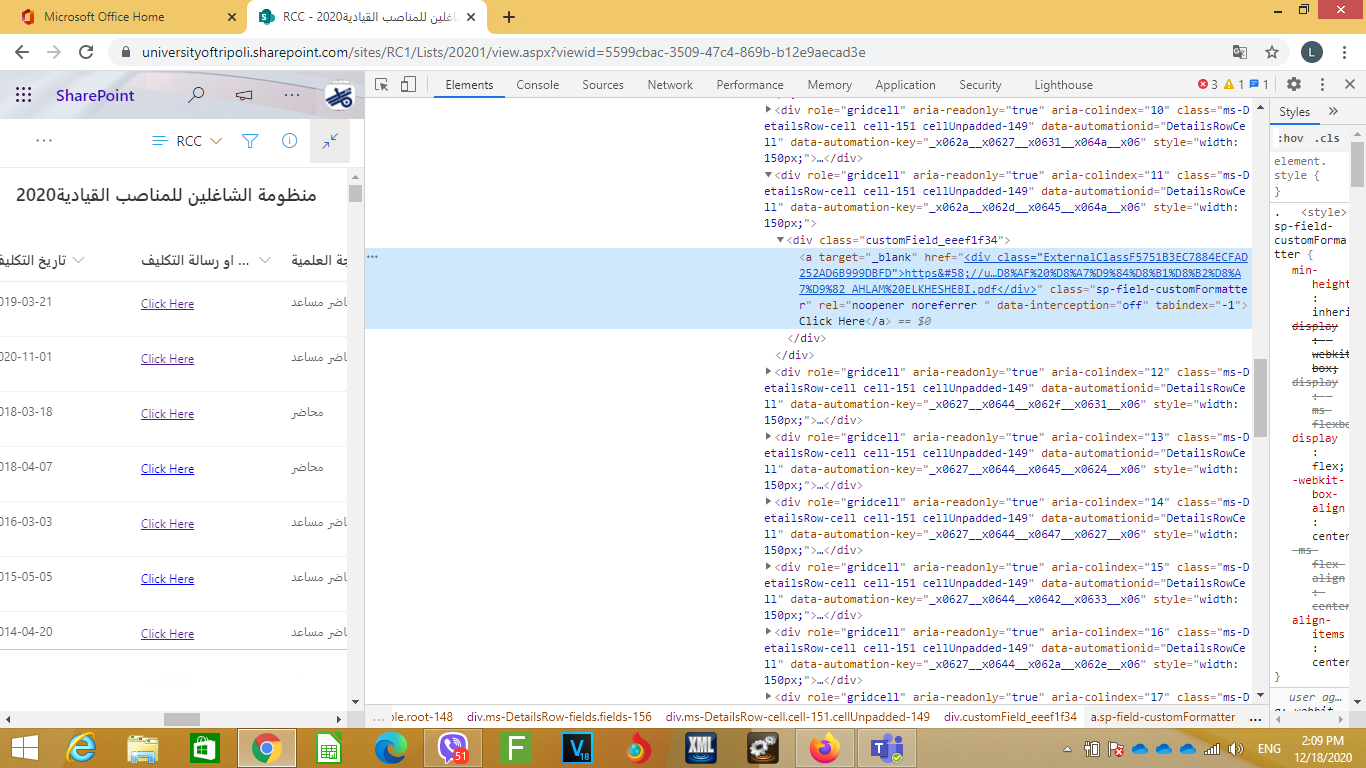Viewport: 1366px width, 768px height.
Task: Open the RCC view switcher dropdown
Action: click(x=187, y=141)
